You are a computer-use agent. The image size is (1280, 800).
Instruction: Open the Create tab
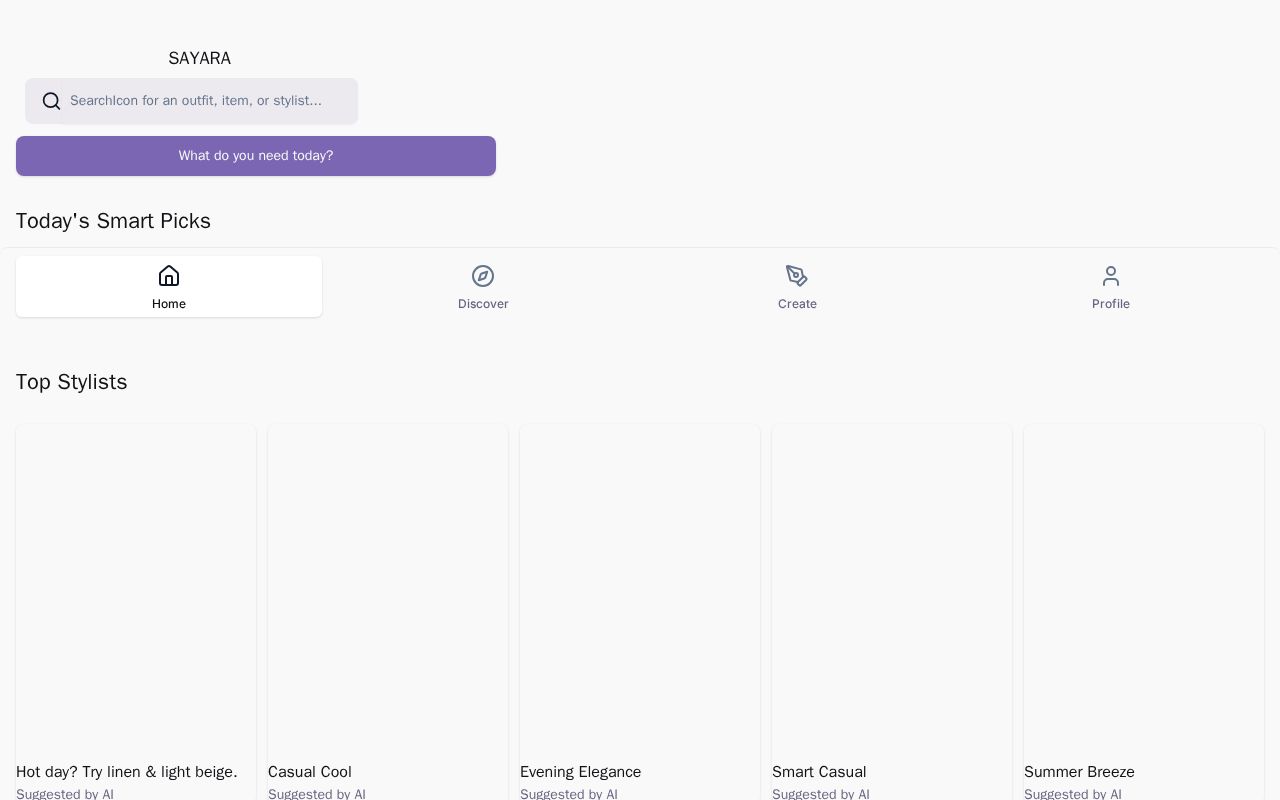(797, 287)
